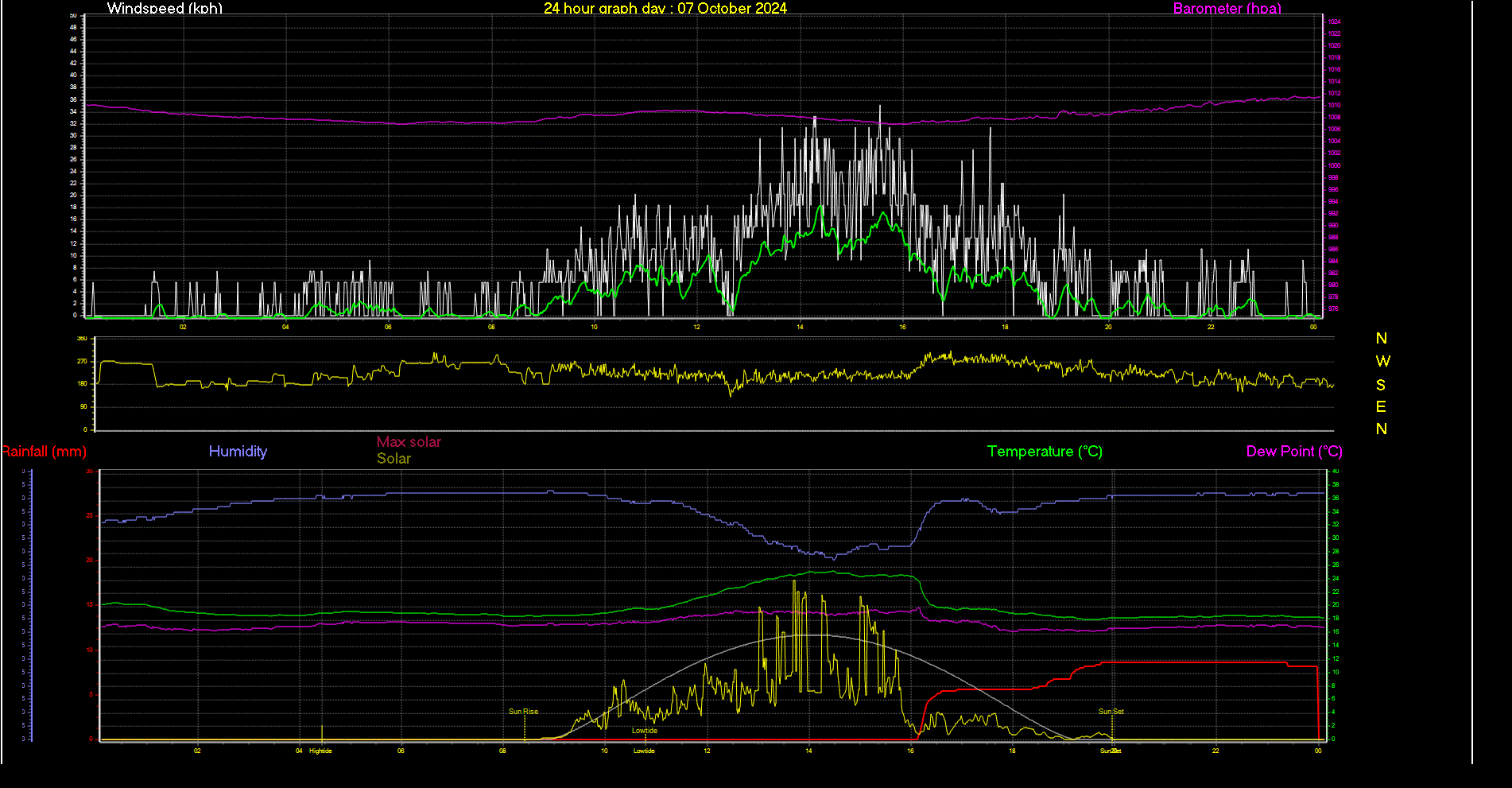Click '12' on the windspeed vertical axis

74,243
